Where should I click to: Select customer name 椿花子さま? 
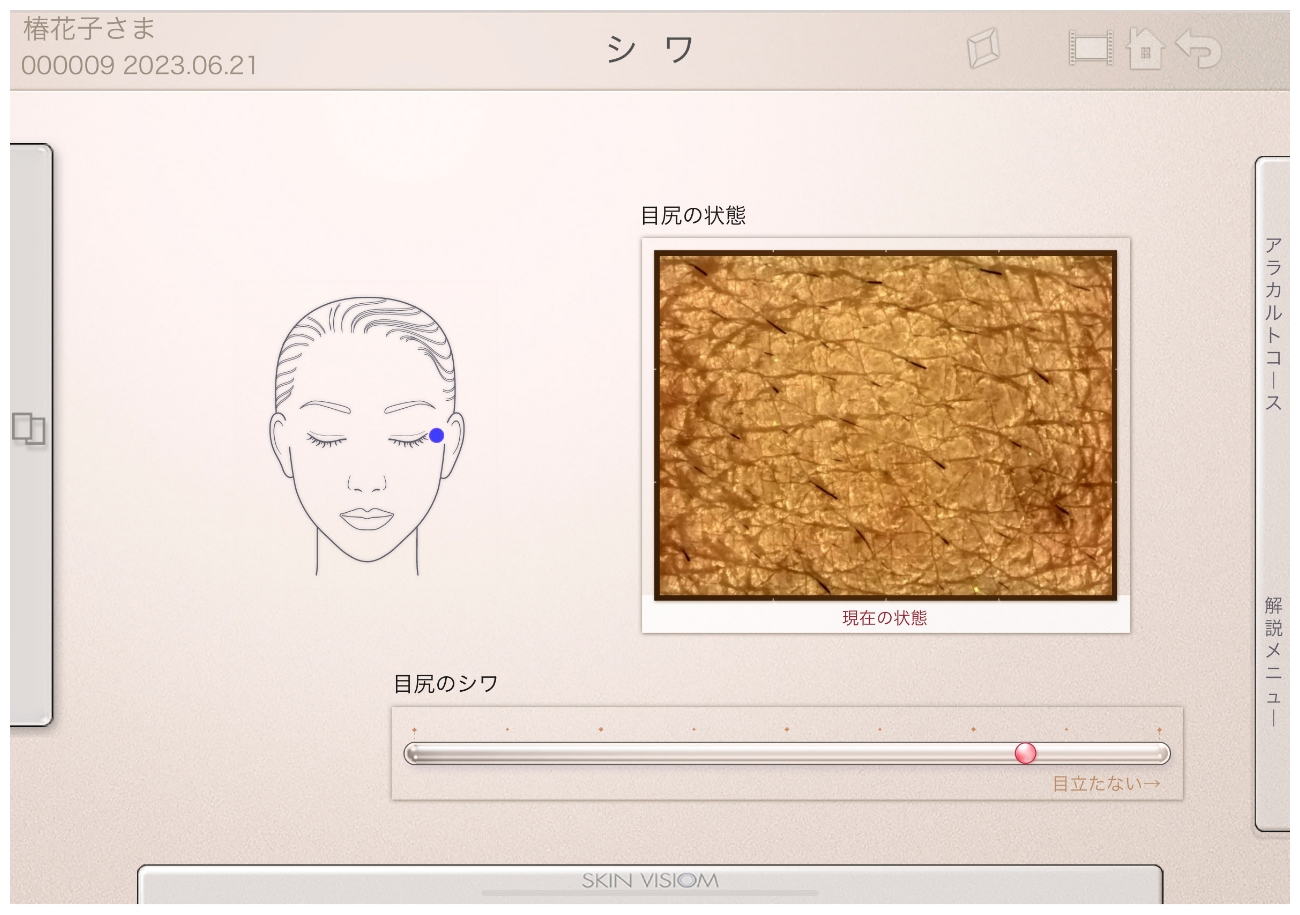89,29
